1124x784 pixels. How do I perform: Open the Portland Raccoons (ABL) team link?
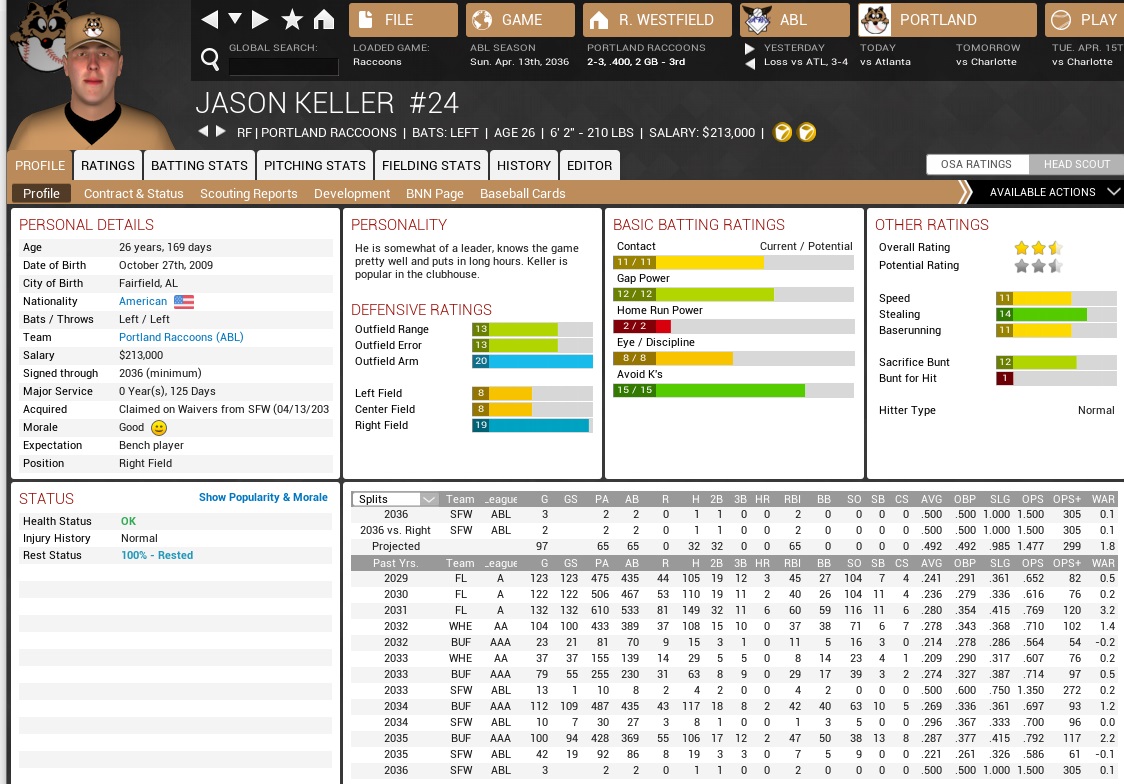coord(181,338)
